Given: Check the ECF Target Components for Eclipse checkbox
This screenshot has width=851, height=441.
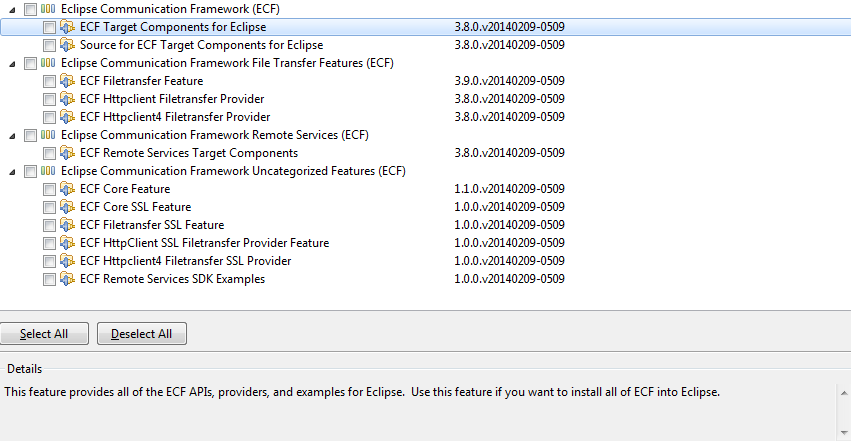Looking at the screenshot, I should (x=49, y=27).
